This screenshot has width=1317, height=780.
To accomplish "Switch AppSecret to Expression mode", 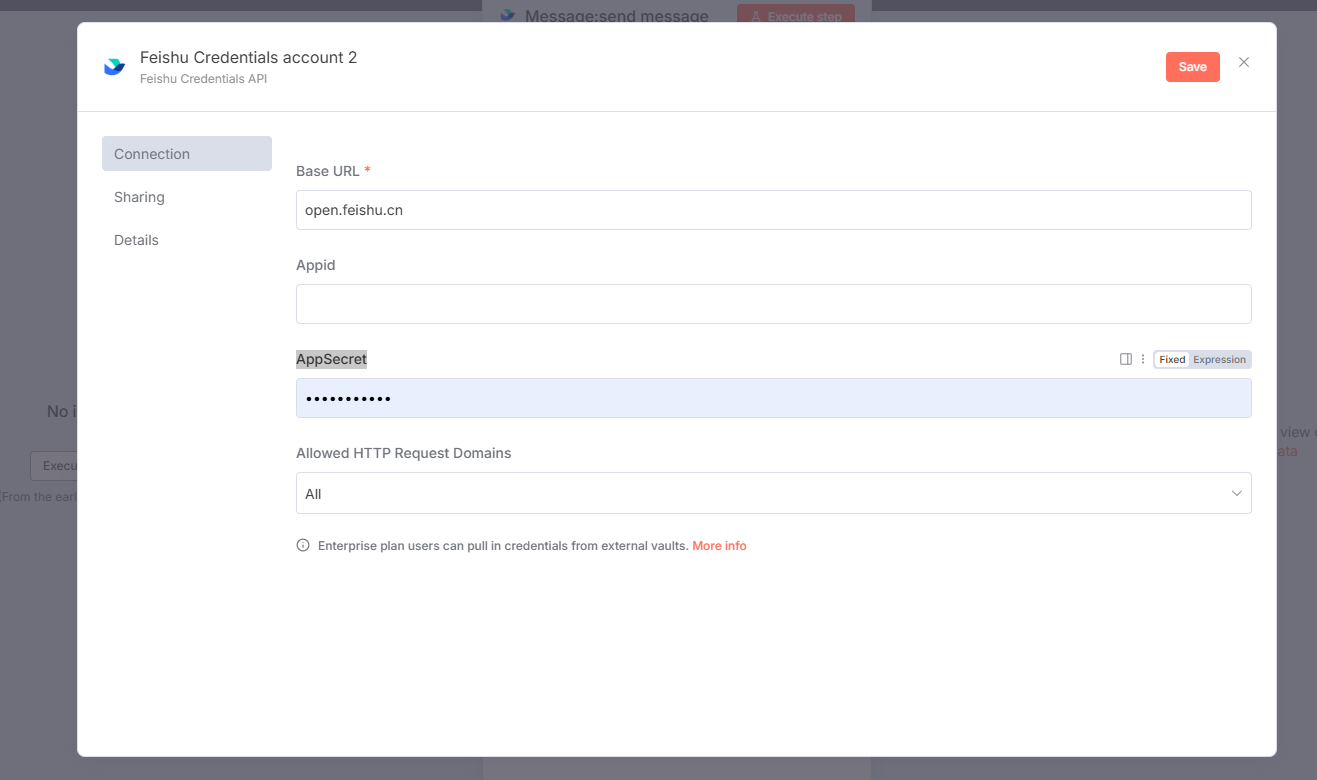I will pyautogui.click(x=1219, y=359).
